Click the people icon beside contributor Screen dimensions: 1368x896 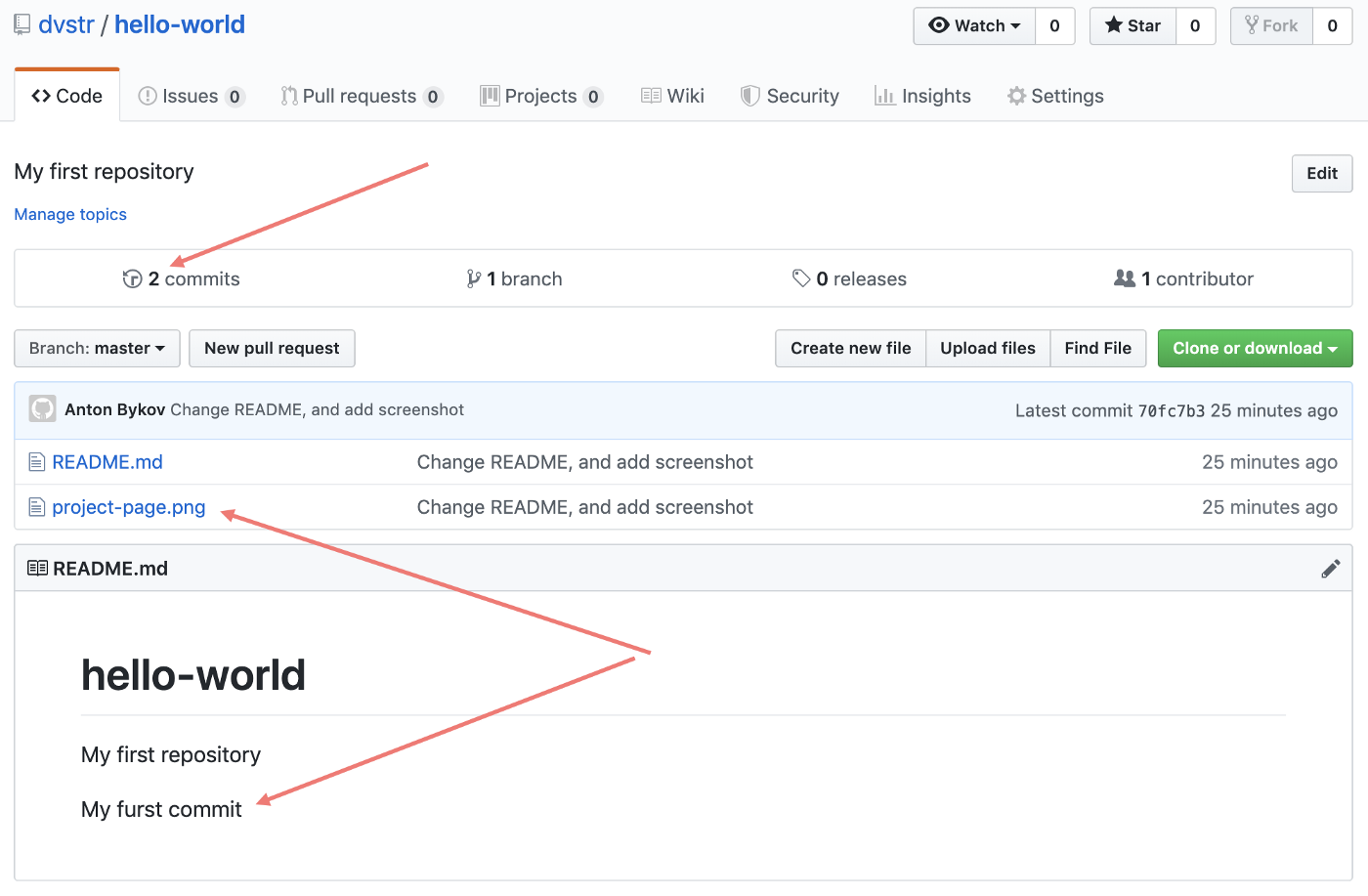coord(1125,278)
